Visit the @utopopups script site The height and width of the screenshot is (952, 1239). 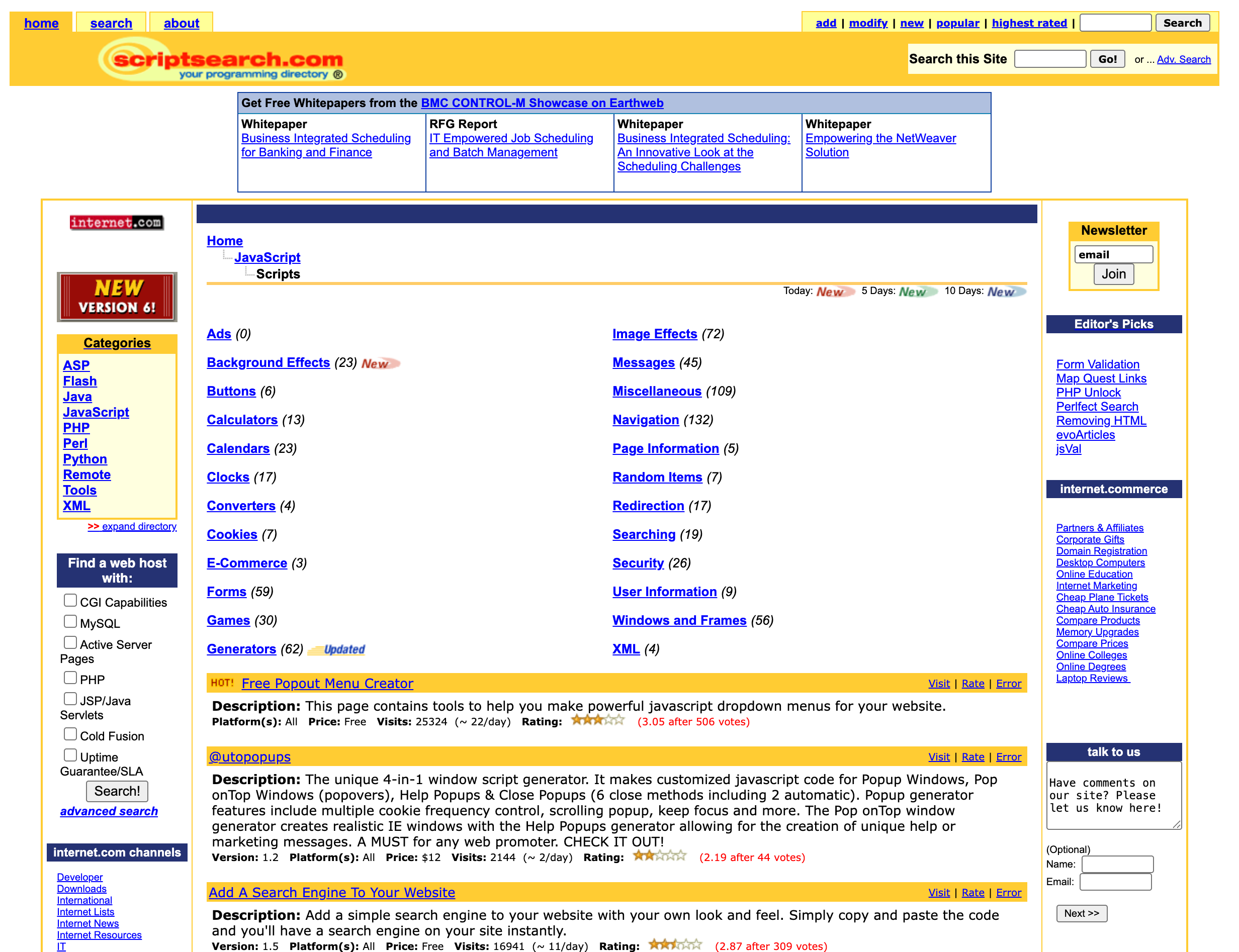click(x=939, y=757)
